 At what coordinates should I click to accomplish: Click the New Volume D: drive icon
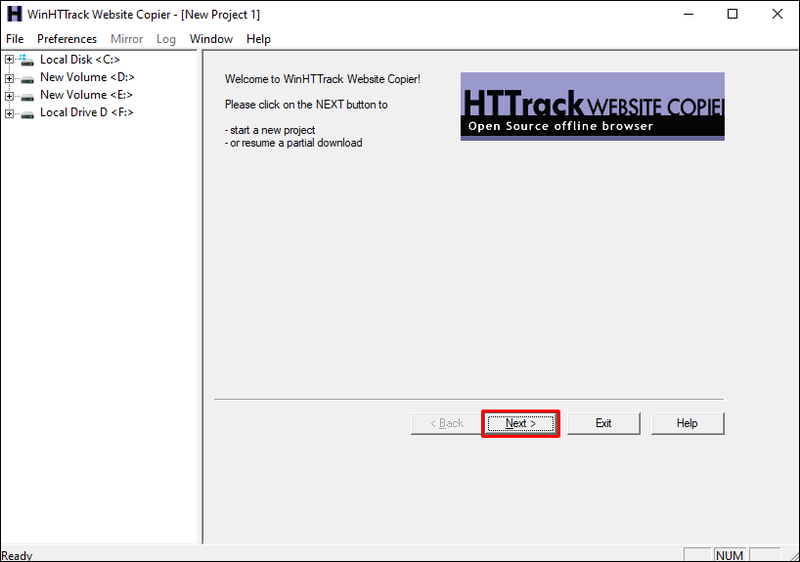[28, 79]
